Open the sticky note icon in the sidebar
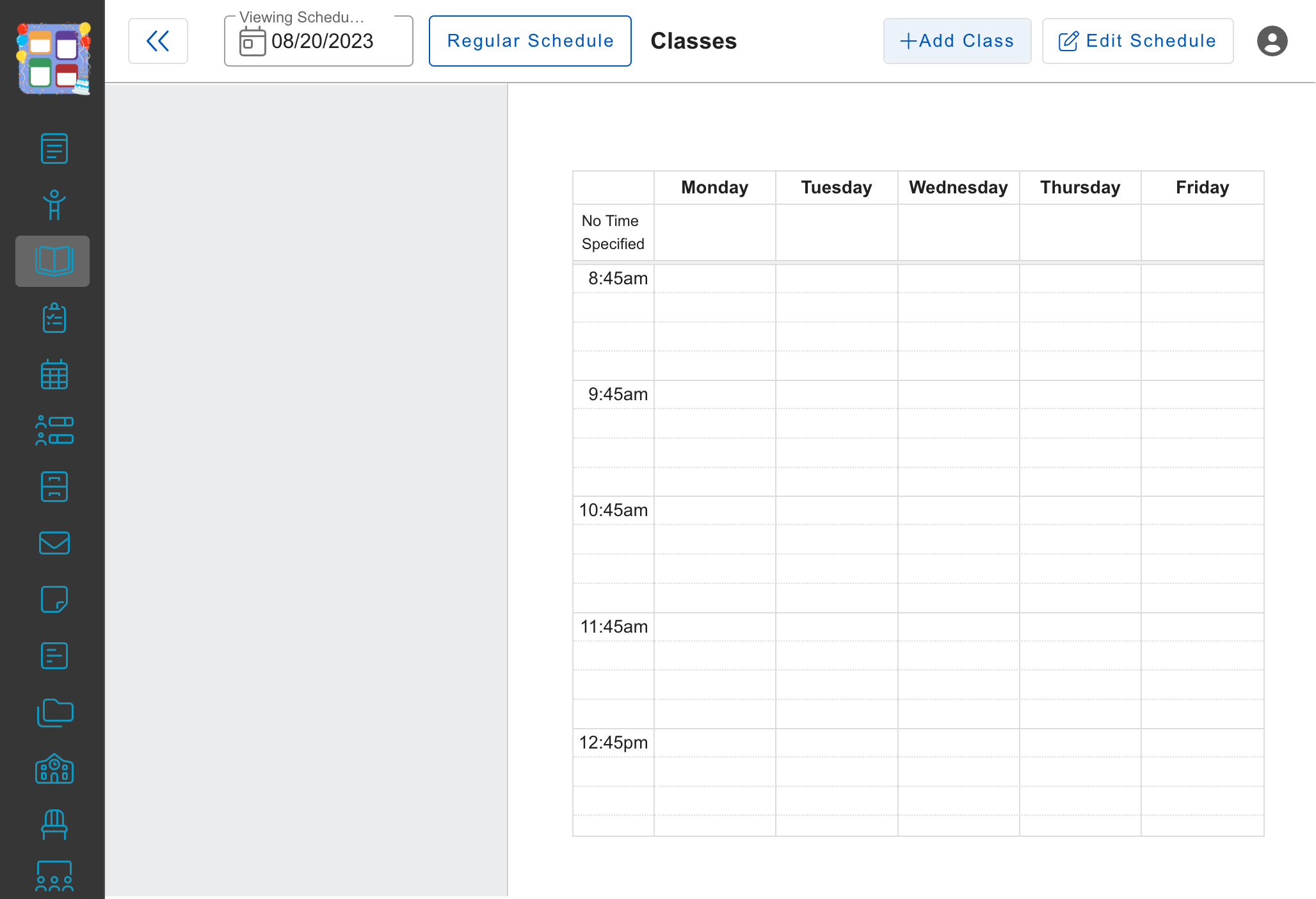Image resolution: width=1316 pixels, height=899 pixels. tap(54, 599)
